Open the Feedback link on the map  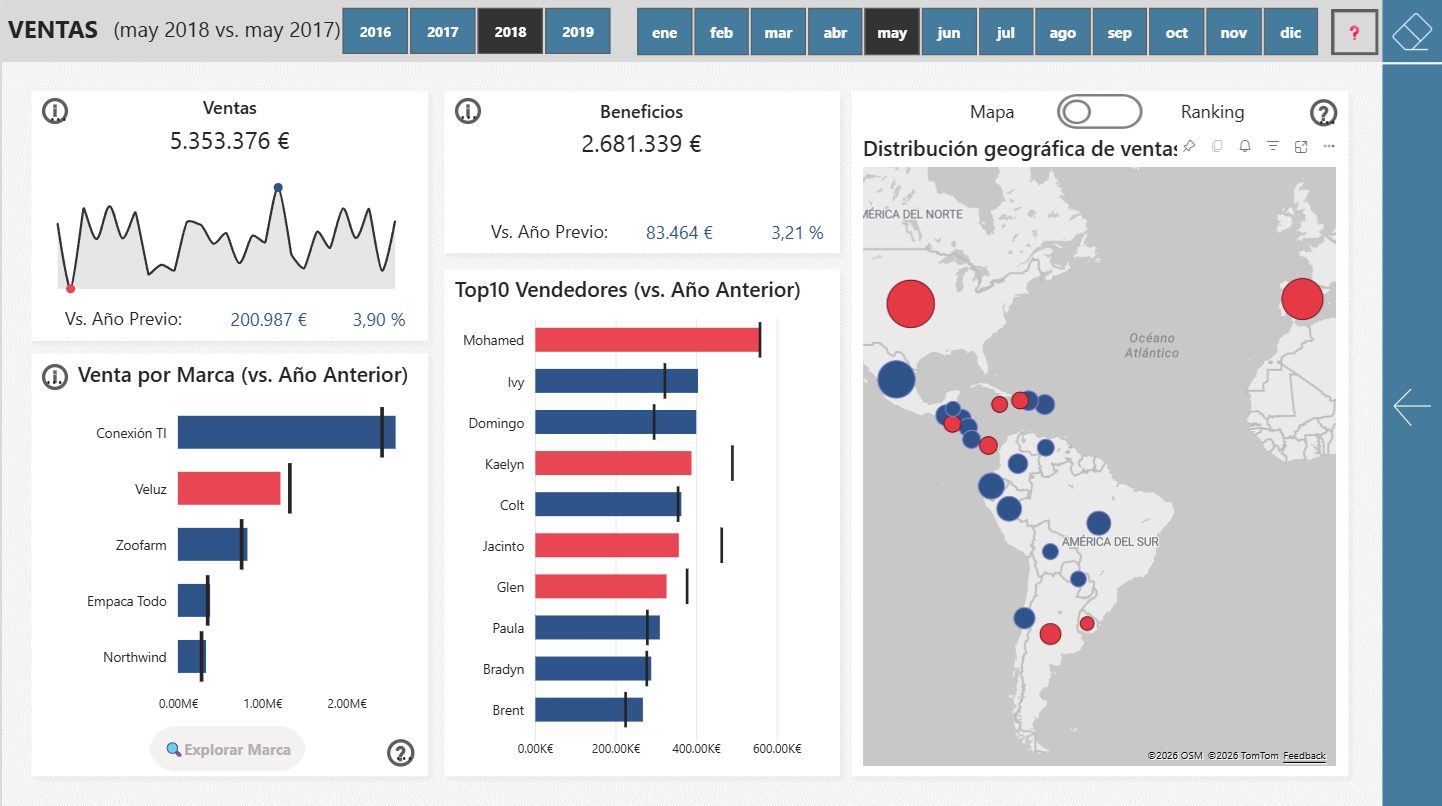click(1304, 756)
